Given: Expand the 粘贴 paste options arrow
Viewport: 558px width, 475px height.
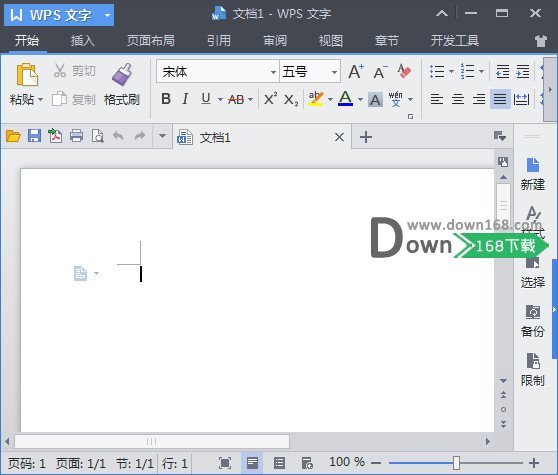Looking at the screenshot, I should [41, 100].
